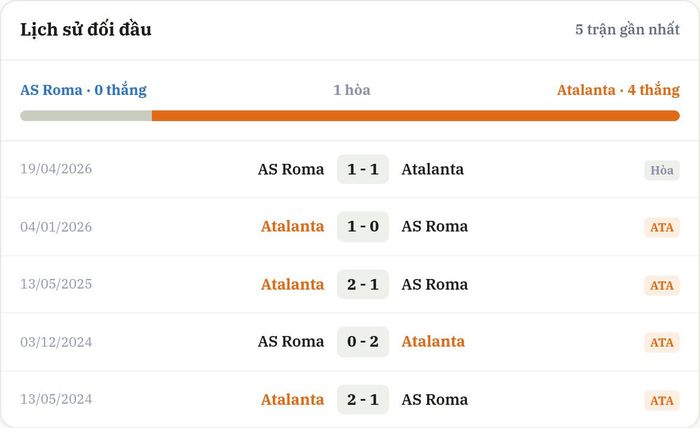Viewport: 700px width, 428px height.
Task: Click the ATA badge for 03/12/2024 match
Action: tap(662, 342)
